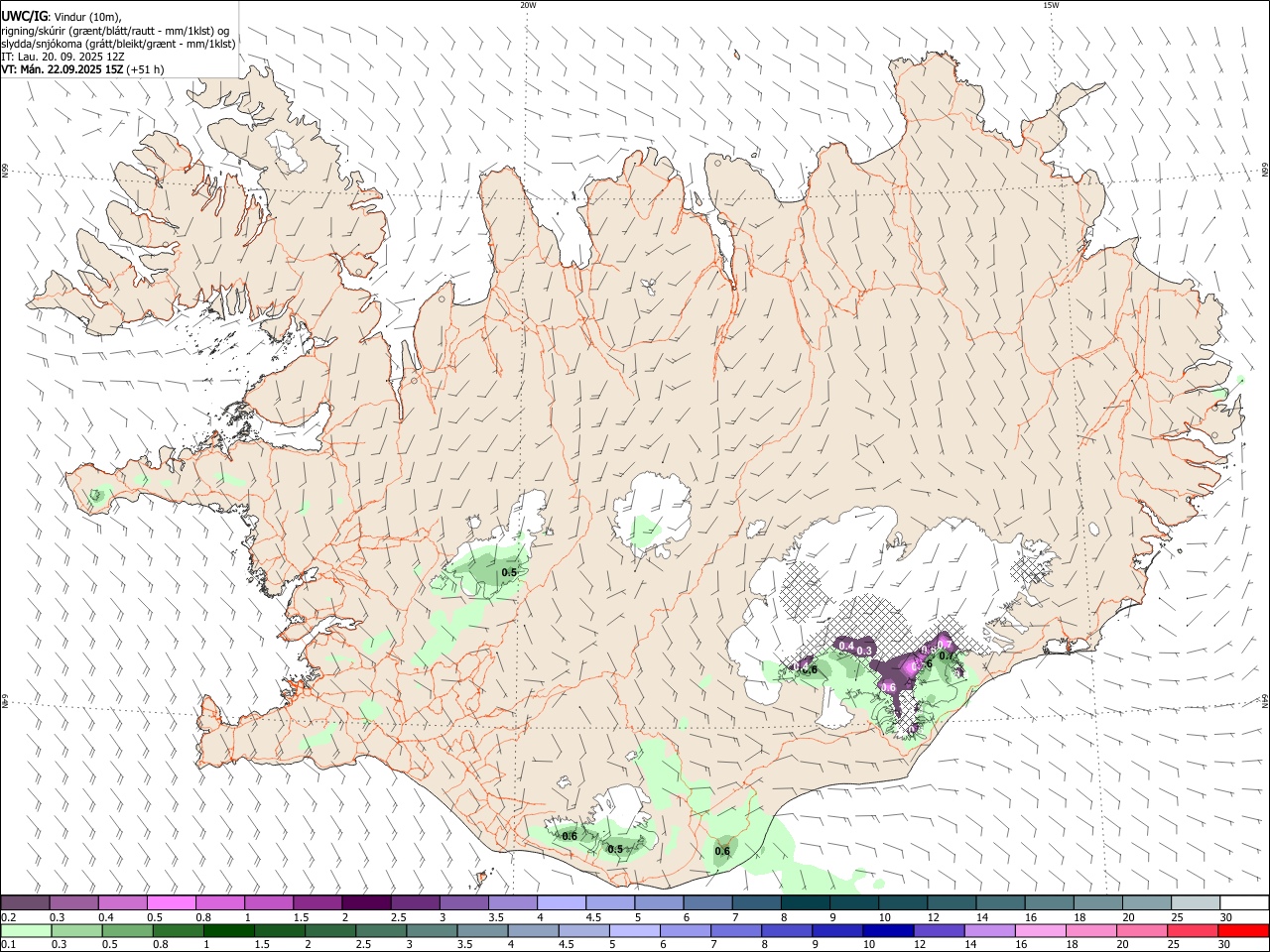Click the white '0.3' value in the purple patch
Image resolution: width=1270 pixels, height=952 pixels.
click(x=864, y=651)
